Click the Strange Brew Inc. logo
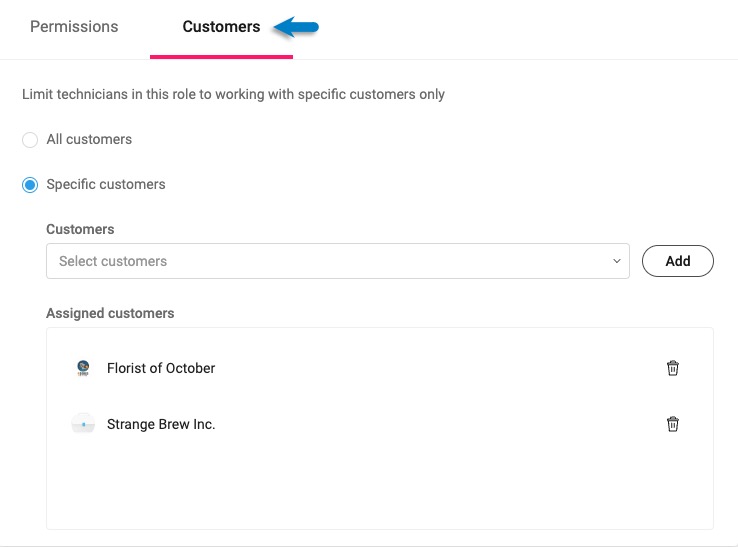 point(83,424)
